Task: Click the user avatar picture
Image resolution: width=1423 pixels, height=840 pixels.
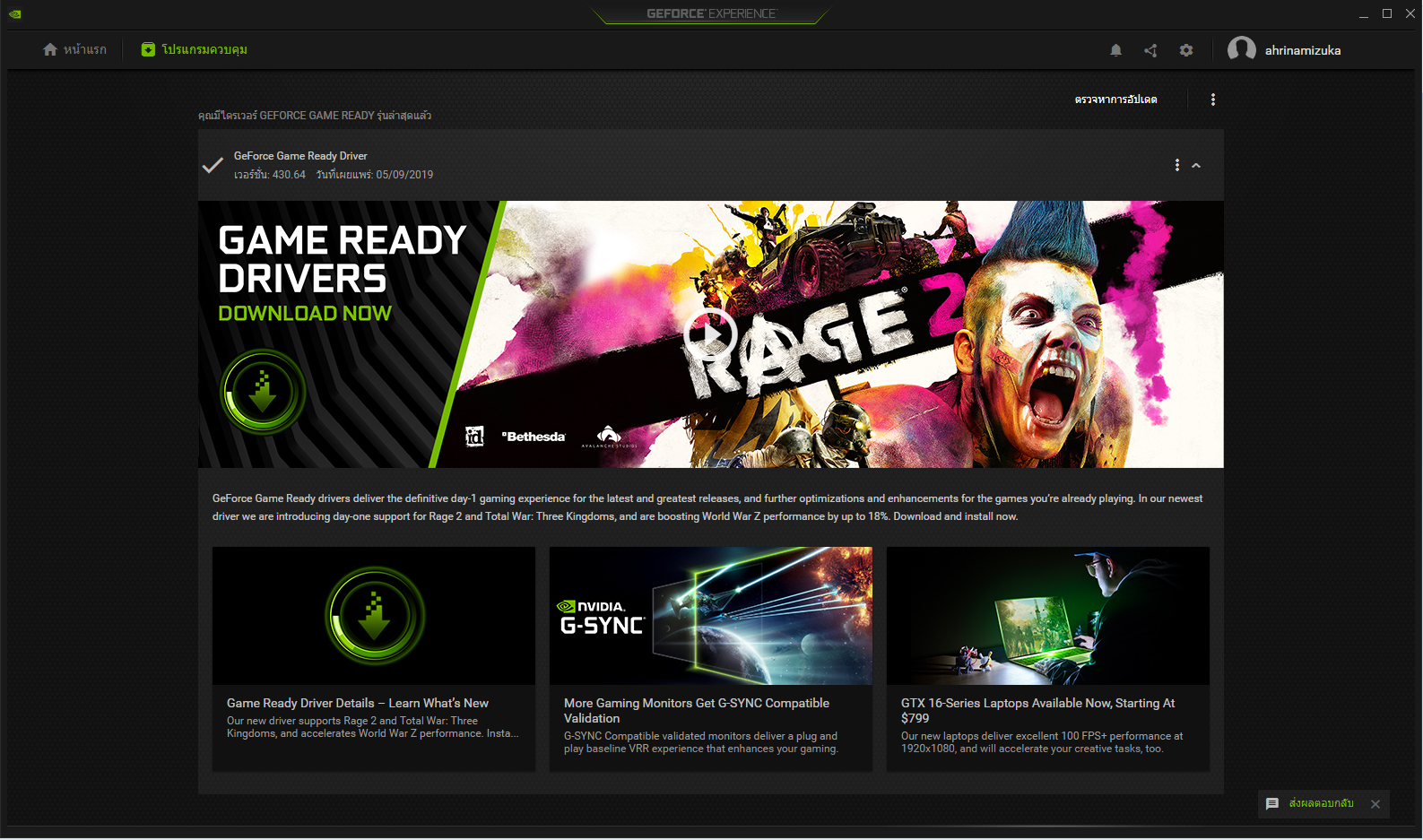Action: point(1242,50)
